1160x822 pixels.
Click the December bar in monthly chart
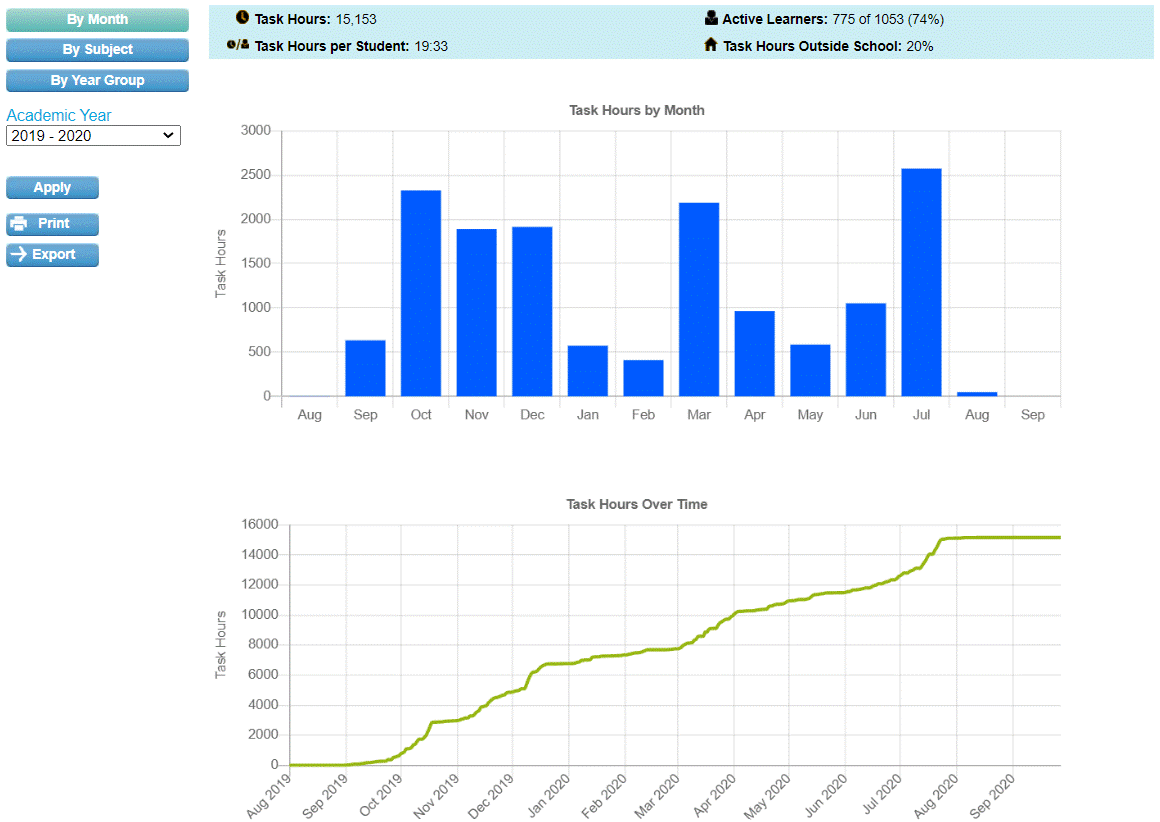click(532, 311)
